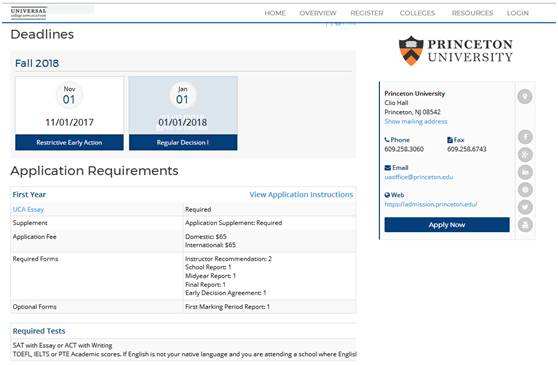Screen dimensions: 558x365
Task: Click the Nov 01 date circle
Action: (x=69, y=95)
